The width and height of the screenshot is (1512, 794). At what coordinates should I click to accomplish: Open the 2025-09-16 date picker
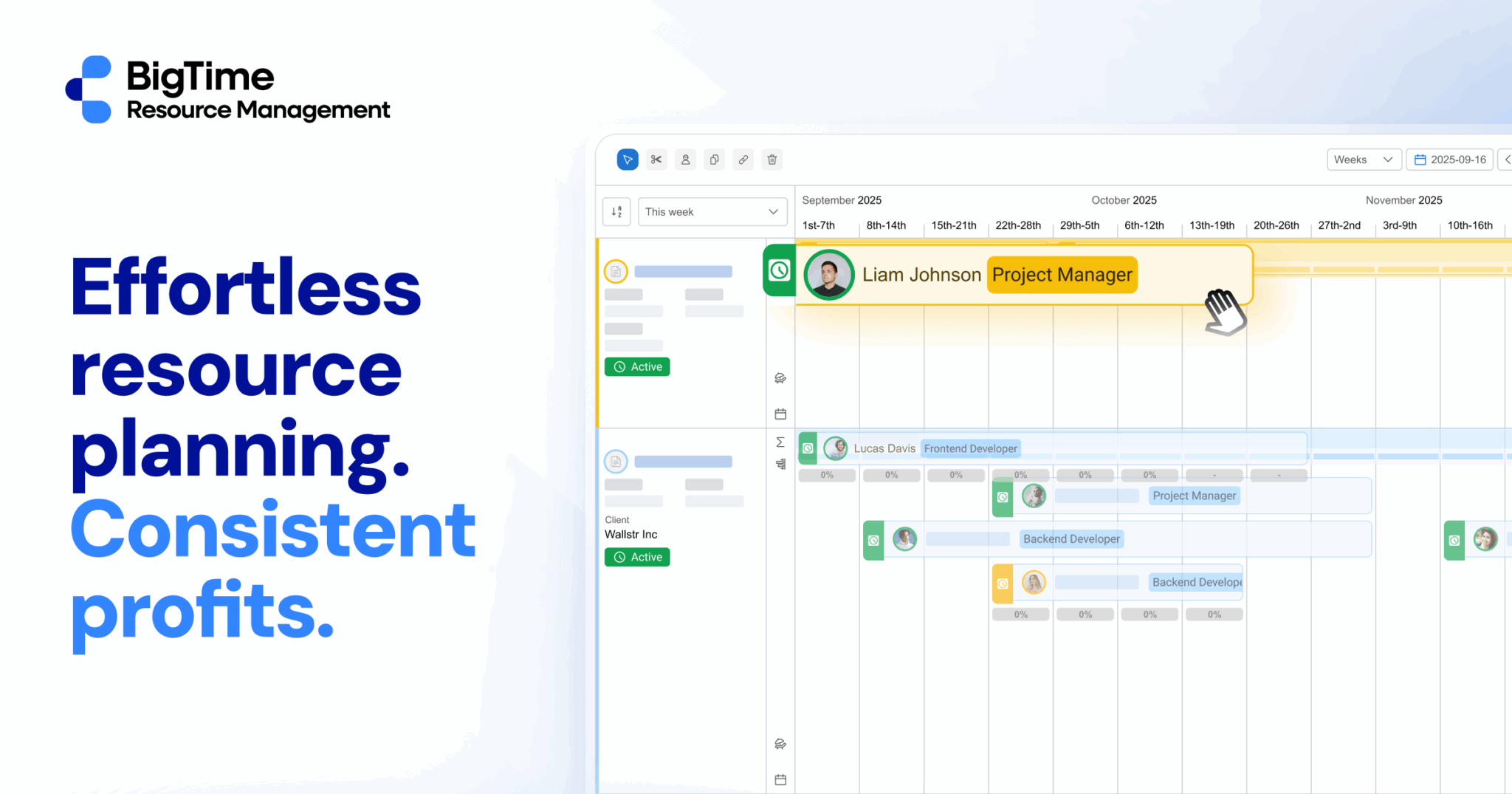(1449, 160)
